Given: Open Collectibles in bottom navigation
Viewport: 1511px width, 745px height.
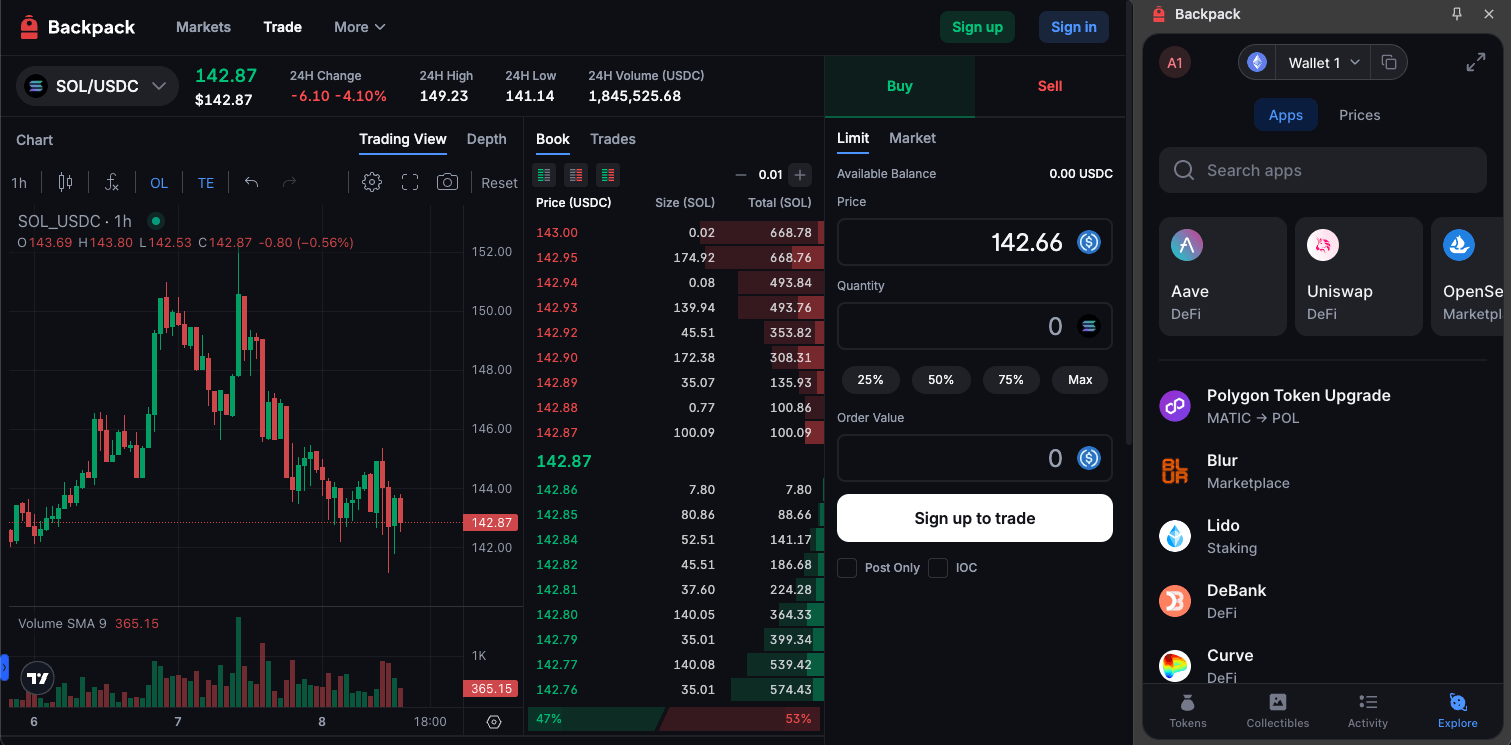Looking at the screenshot, I should point(1277,710).
